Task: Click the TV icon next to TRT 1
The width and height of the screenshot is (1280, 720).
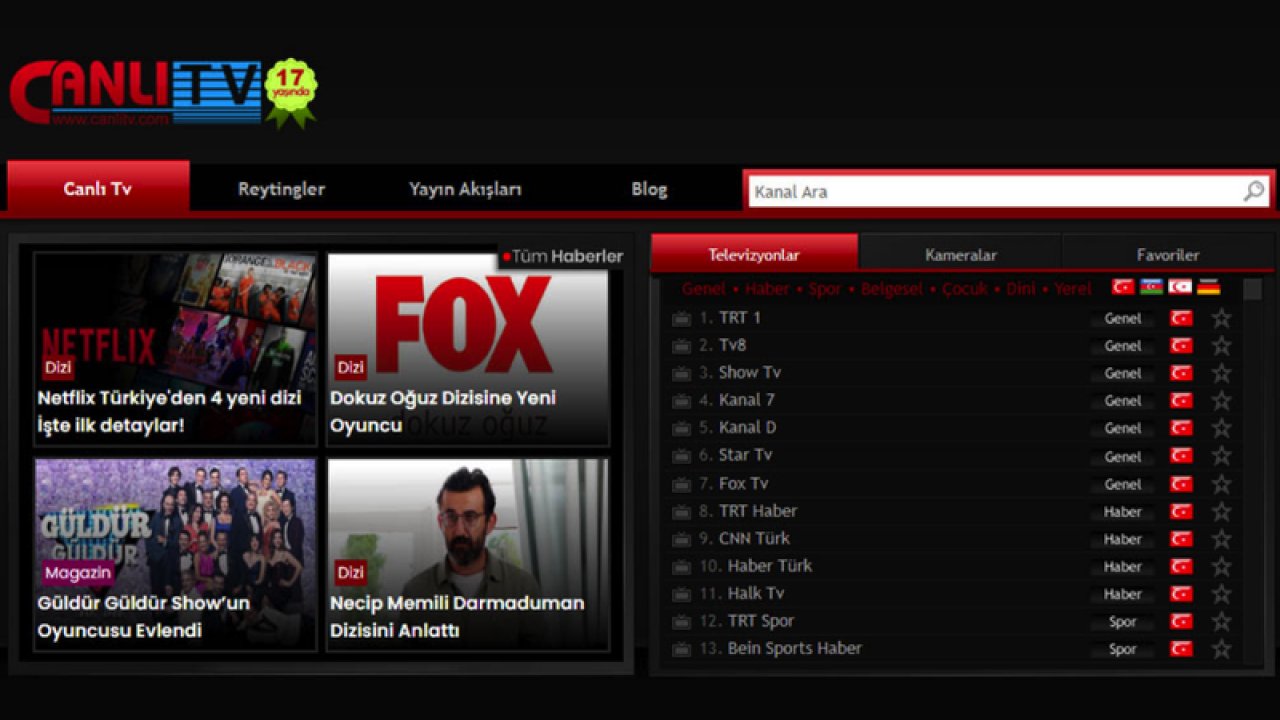Action: click(x=681, y=318)
